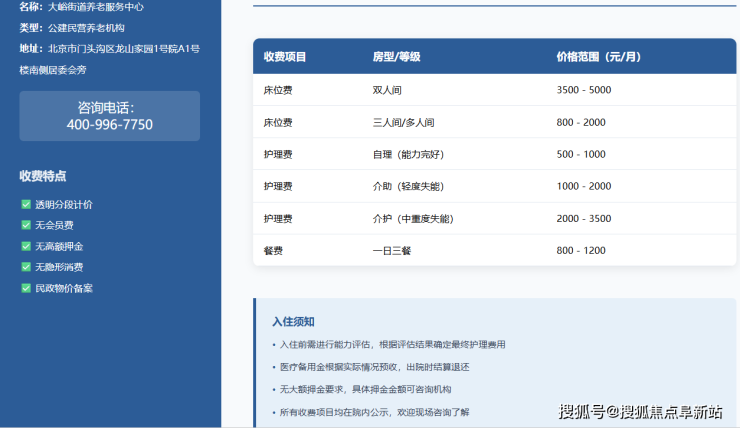The width and height of the screenshot is (740, 428).
Task: Select the 800 - 1200 price cell
Action: [581, 251]
